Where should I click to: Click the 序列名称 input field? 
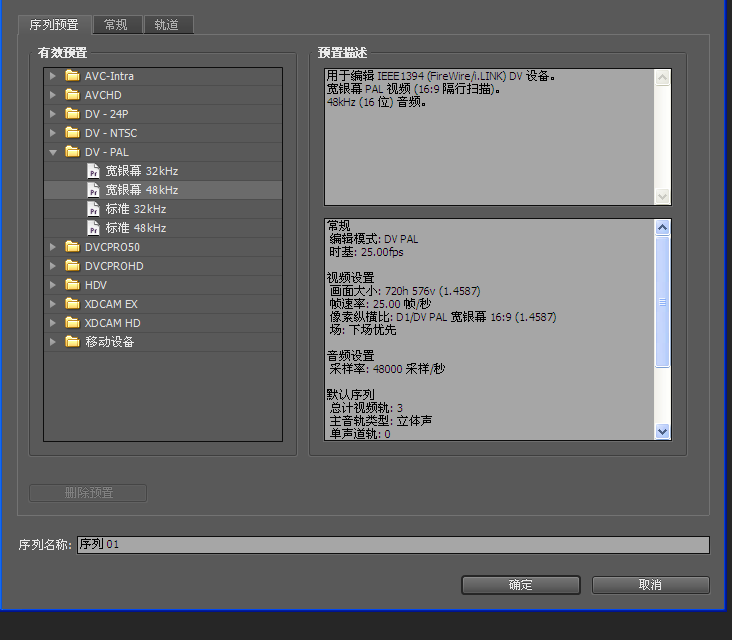(393, 545)
